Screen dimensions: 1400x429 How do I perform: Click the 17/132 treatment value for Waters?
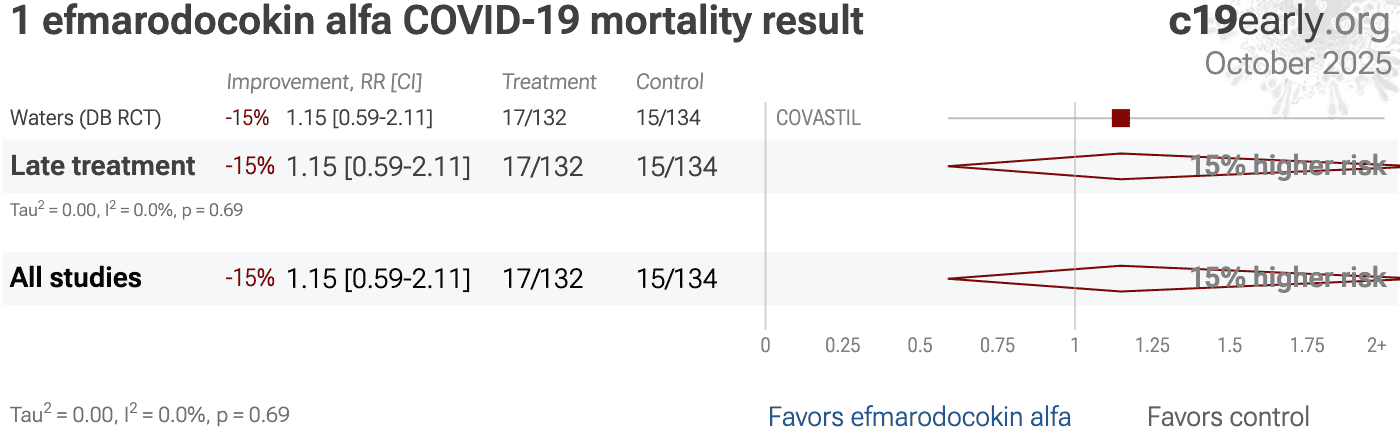[x=534, y=118]
